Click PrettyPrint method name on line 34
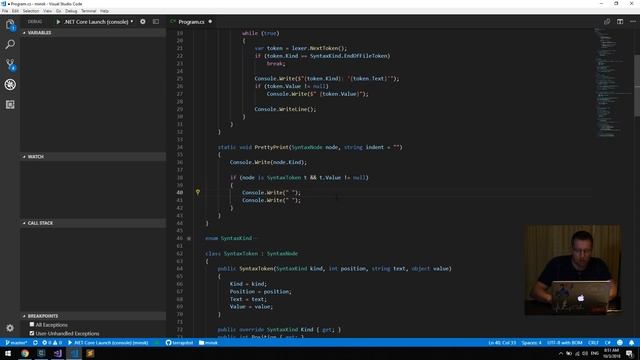The width and height of the screenshot is (640, 360). 271,147
